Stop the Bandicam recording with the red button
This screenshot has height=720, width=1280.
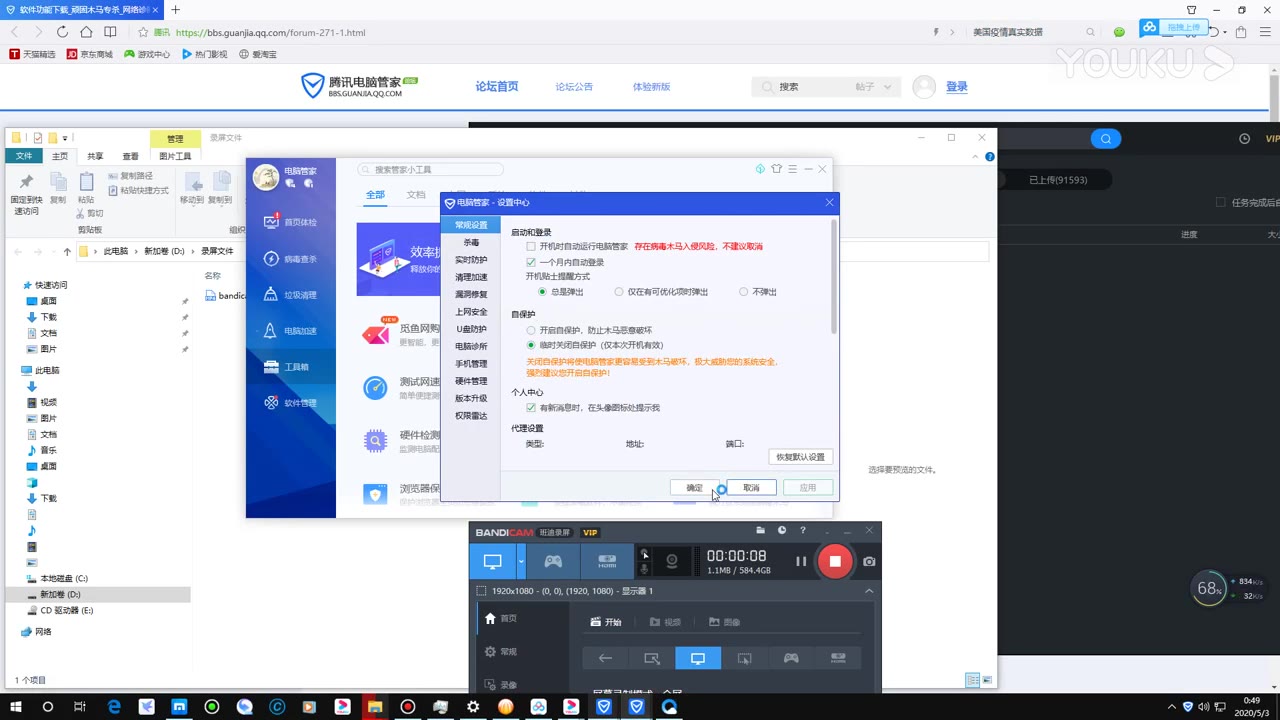[835, 562]
